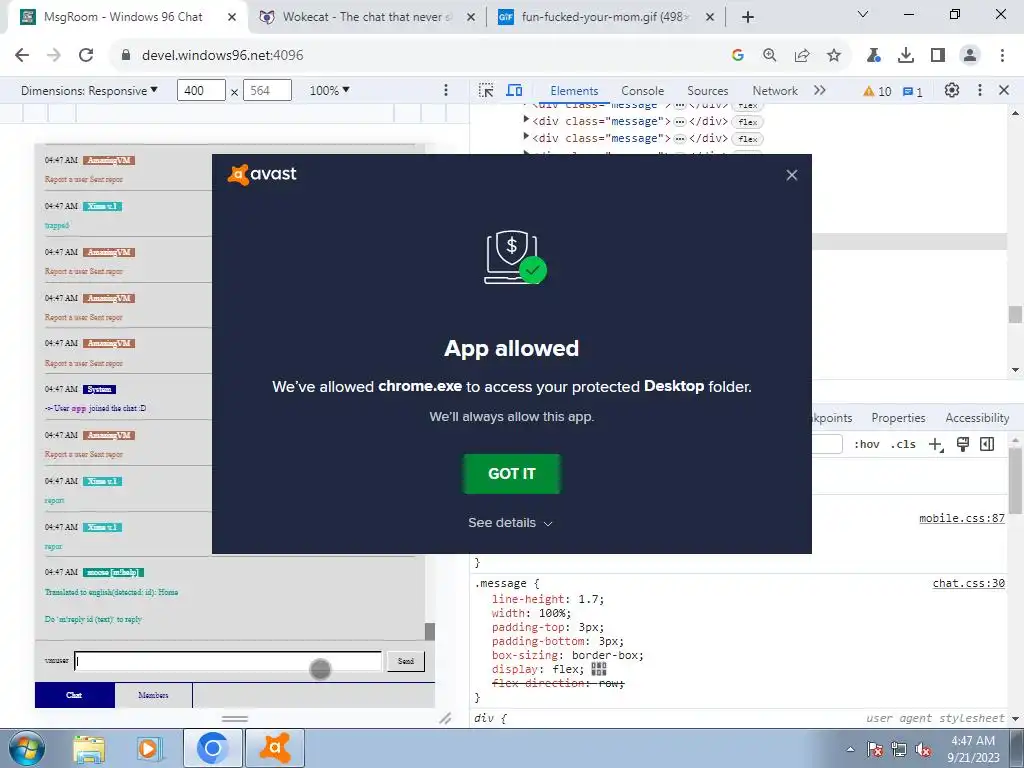This screenshot has width=1024, height=768.
Task: Open the 10 warnings indicator in DevTools
Action: pos(877,91)
